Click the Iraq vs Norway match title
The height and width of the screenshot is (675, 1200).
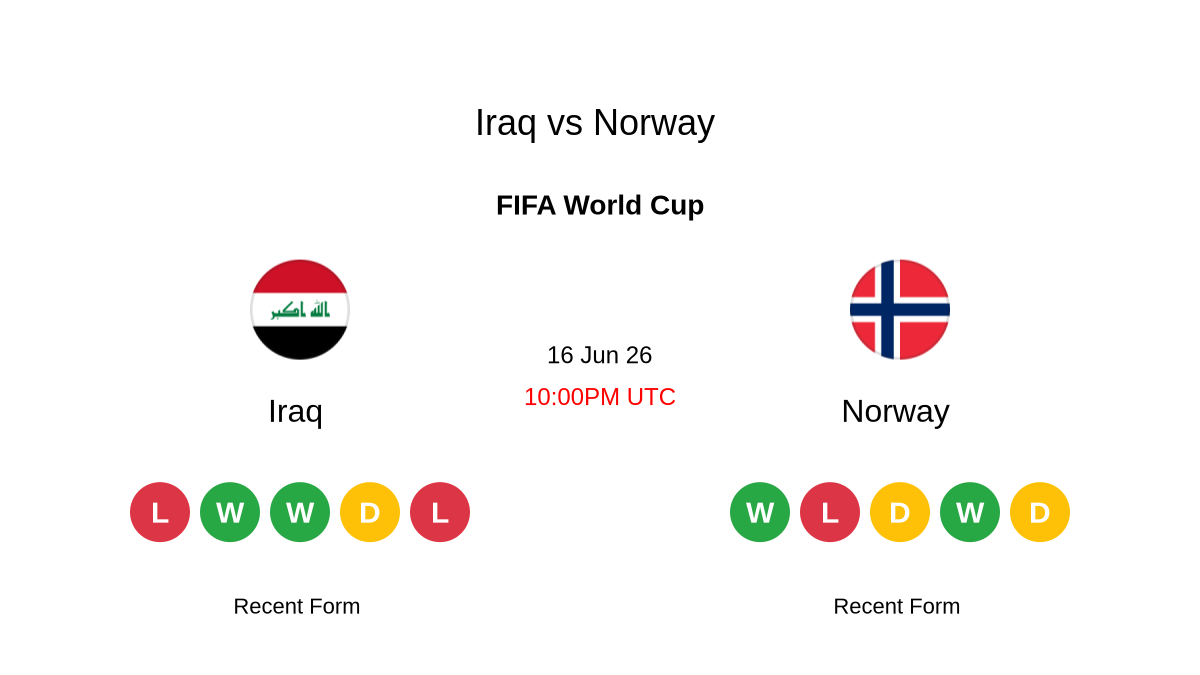[x=595, y=123]
